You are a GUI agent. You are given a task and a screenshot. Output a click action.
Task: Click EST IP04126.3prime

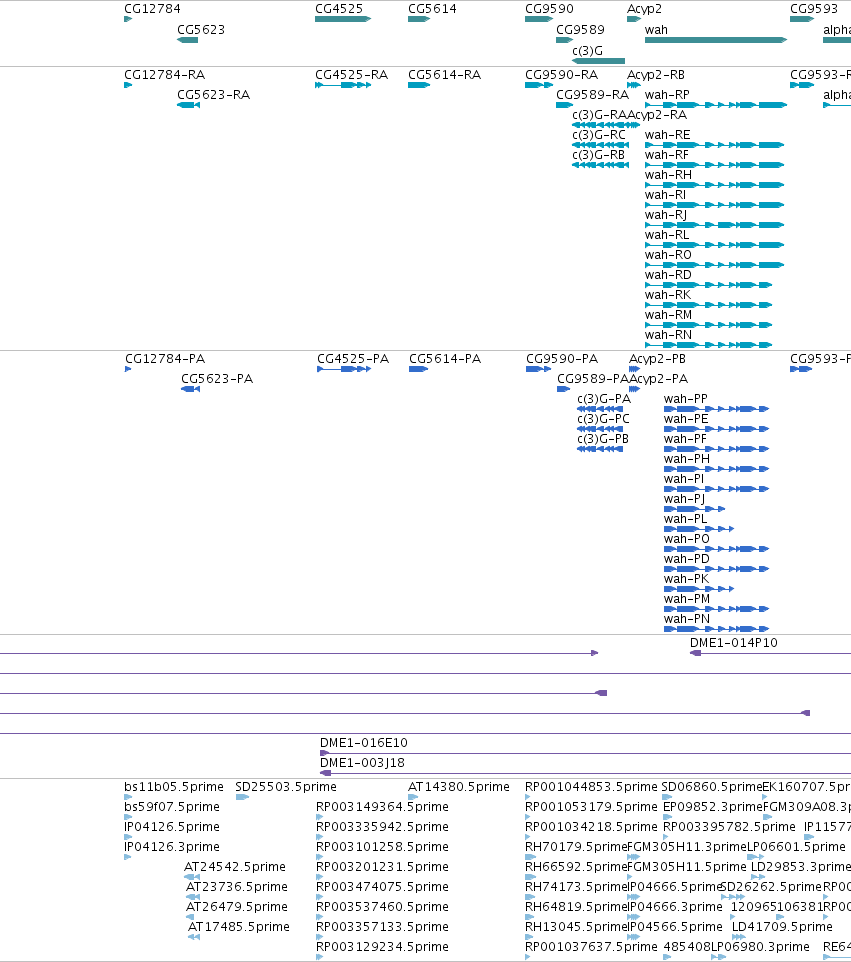point(172,847)
